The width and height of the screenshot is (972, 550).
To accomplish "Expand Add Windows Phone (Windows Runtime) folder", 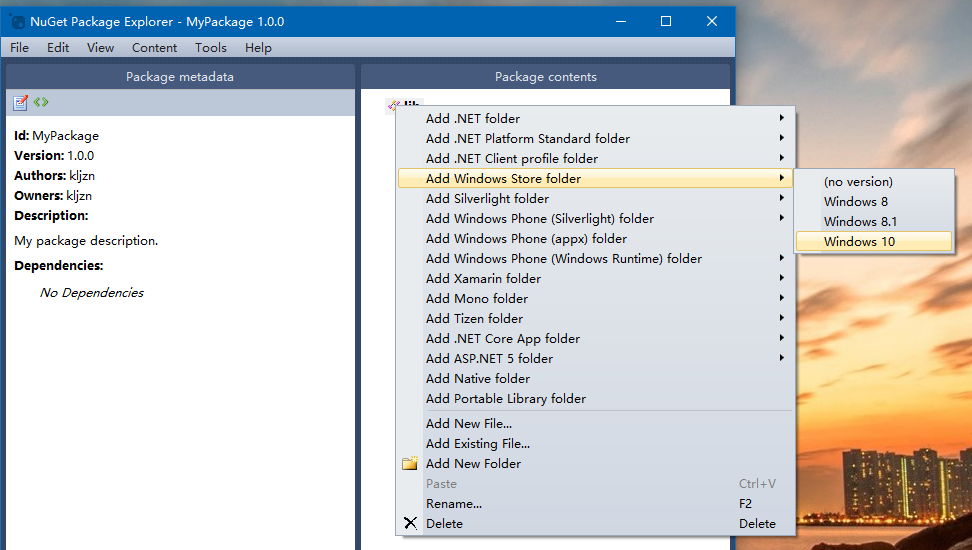I will pyautogui.click(x=595, y=259).
